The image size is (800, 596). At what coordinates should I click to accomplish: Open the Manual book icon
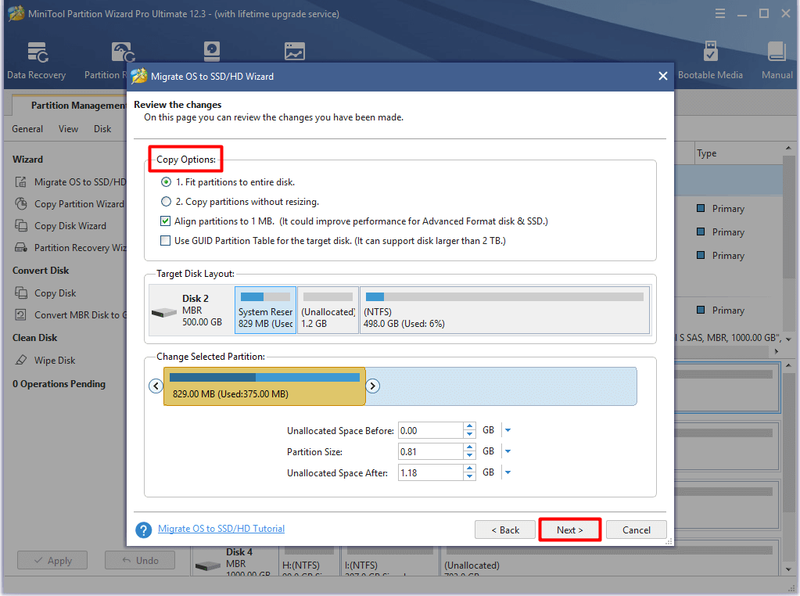pyautogui.click(x=777, y=52)
